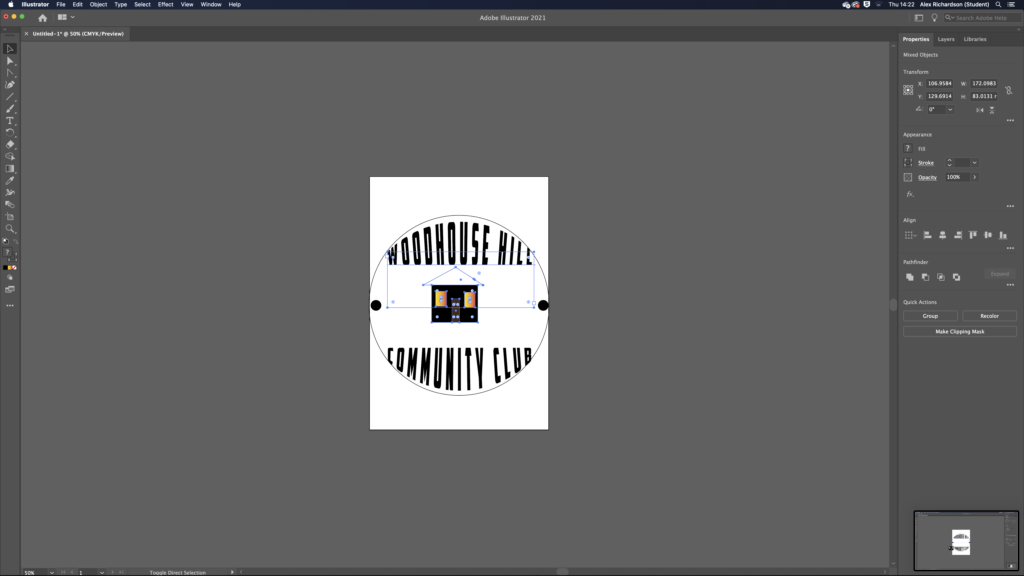The width and height of the screenshot is (1024, 576).
Task: Open the Effect menu
Action: coord(165,5)
